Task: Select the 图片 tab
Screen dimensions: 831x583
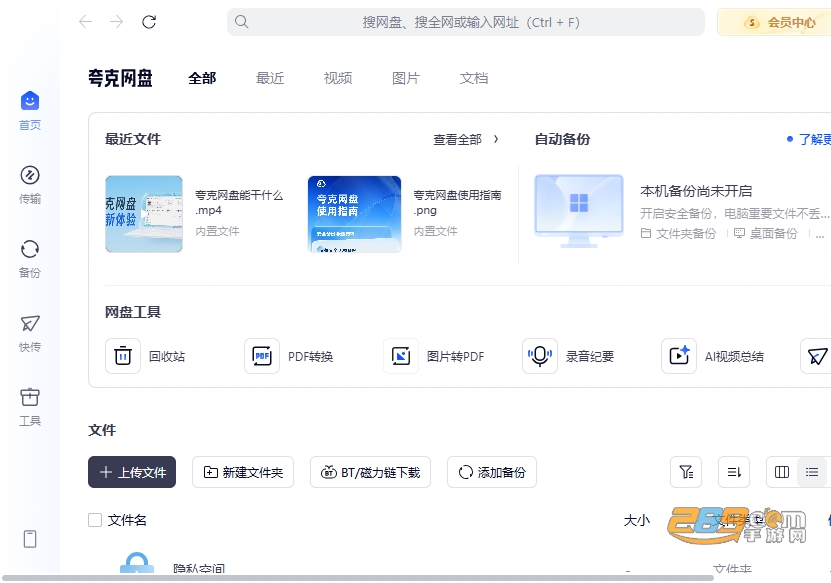Action: 405,78
